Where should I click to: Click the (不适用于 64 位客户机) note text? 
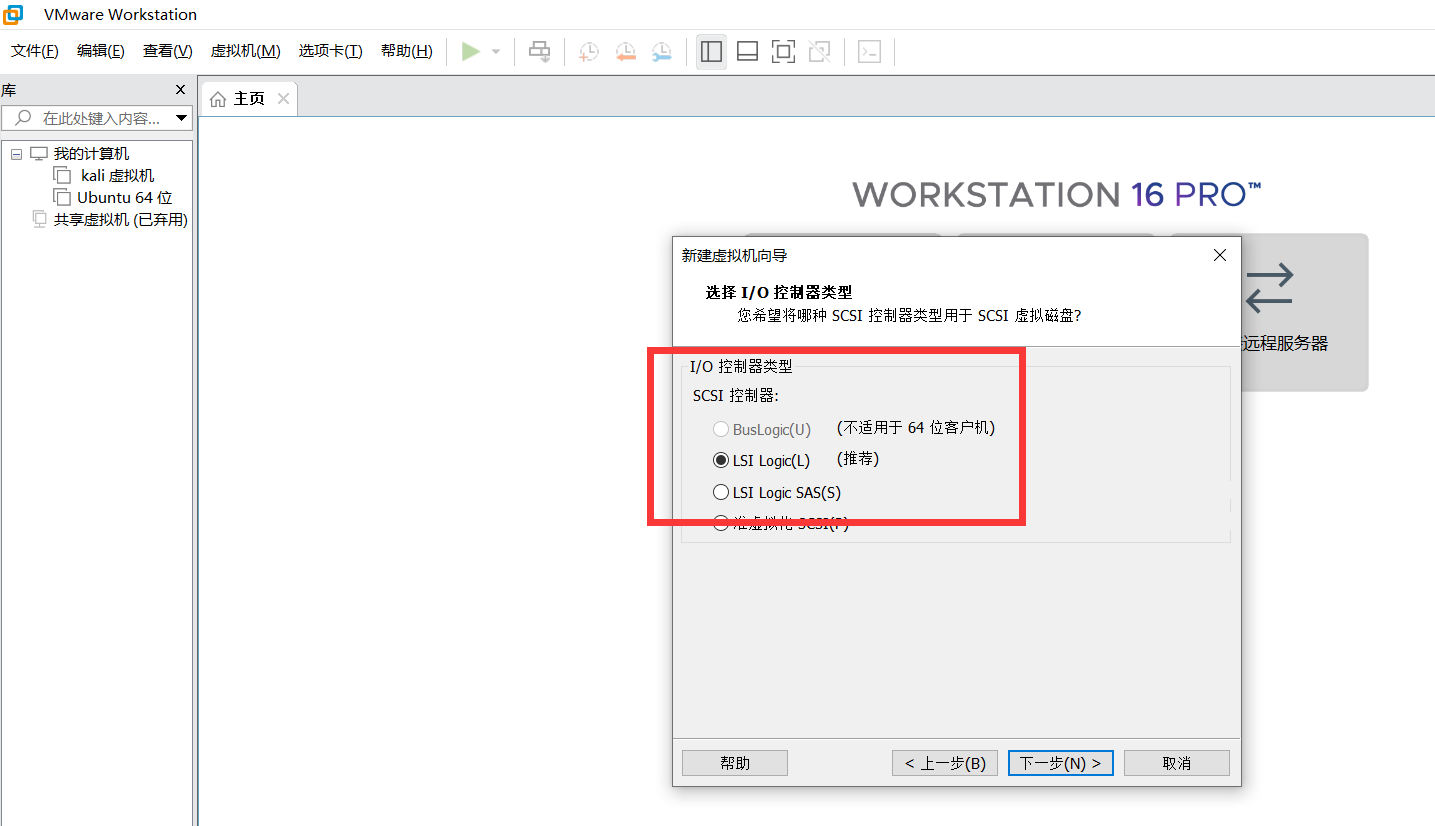click(x=916, y=428)
